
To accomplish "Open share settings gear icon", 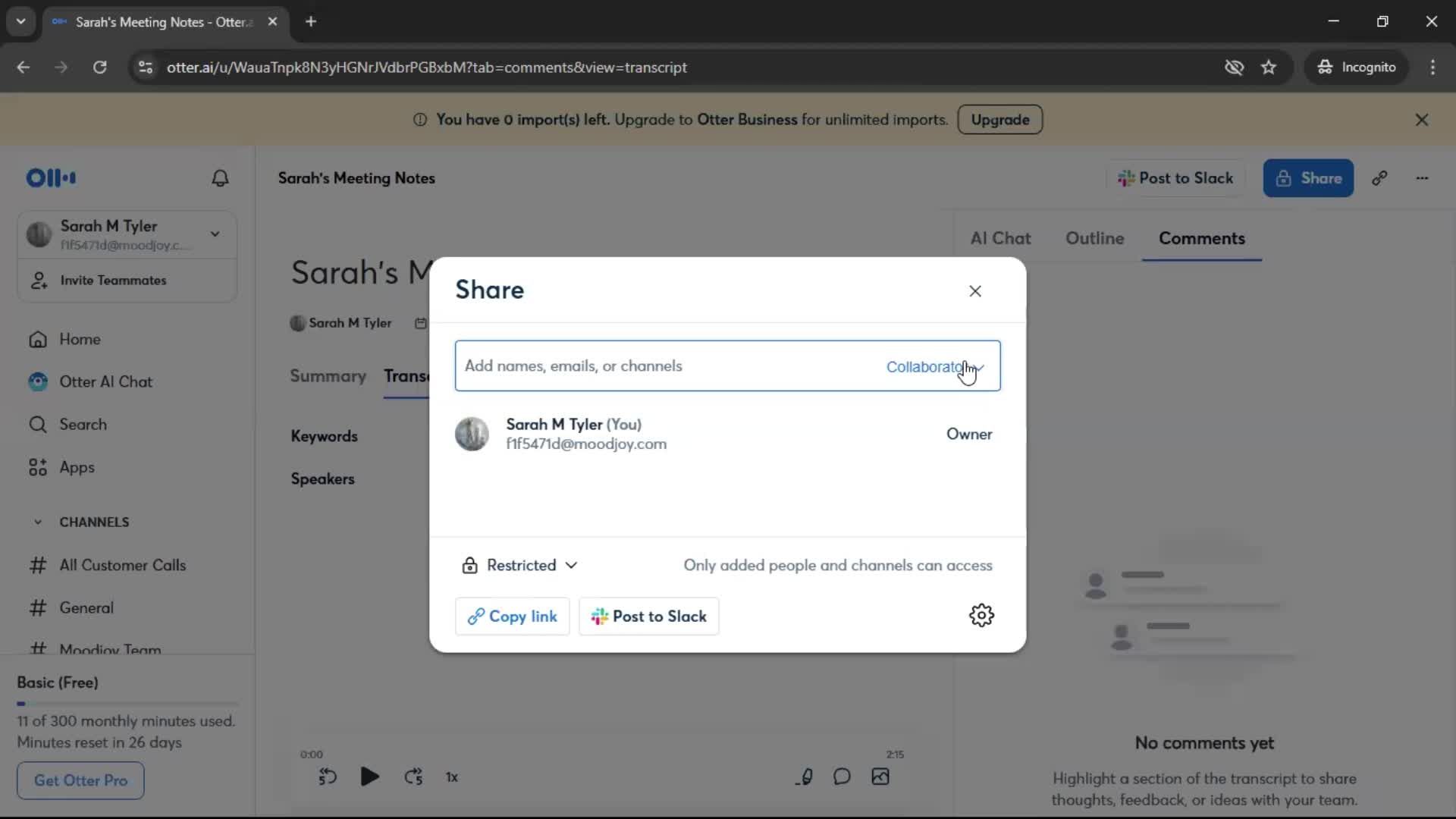I will [981, 615].
